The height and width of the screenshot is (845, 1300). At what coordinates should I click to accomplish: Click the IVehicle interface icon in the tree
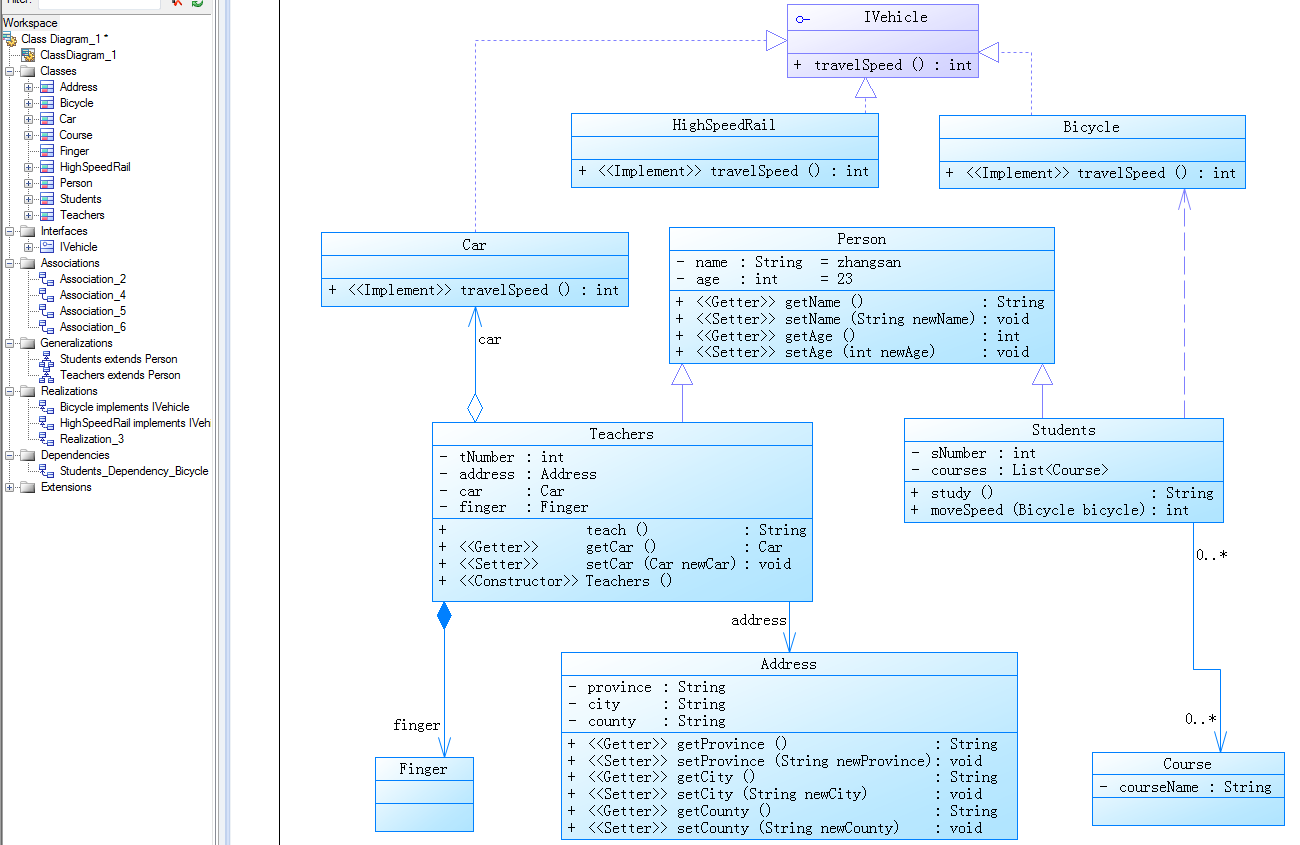pyautogui.click(x=47, y=247)
